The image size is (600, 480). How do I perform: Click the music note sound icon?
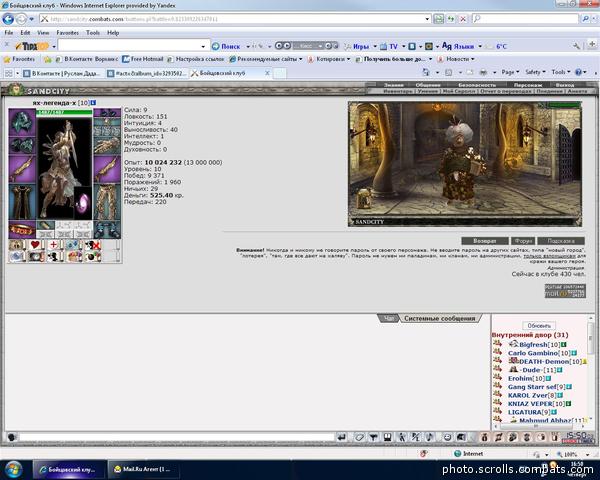point(430,437)
